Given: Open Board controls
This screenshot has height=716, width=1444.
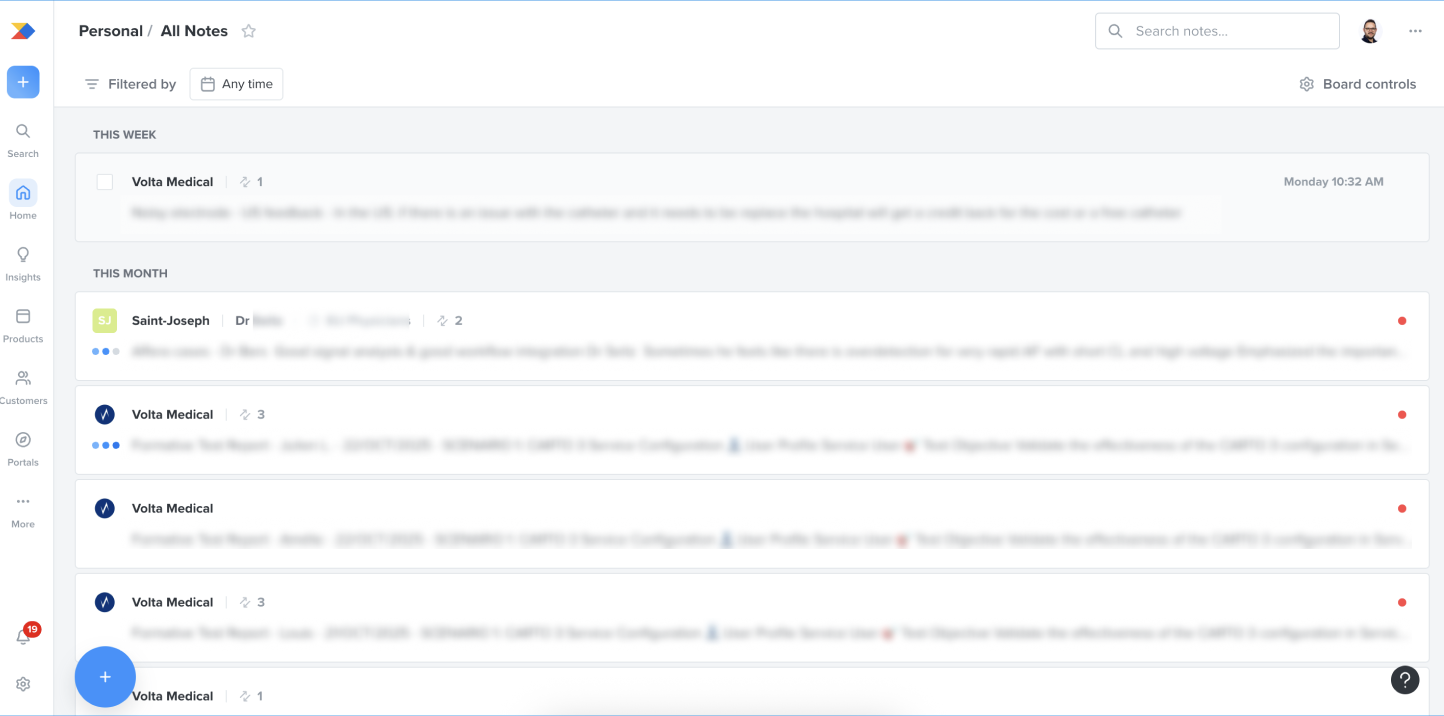Looking at the screenshot, I should 1357,84.
